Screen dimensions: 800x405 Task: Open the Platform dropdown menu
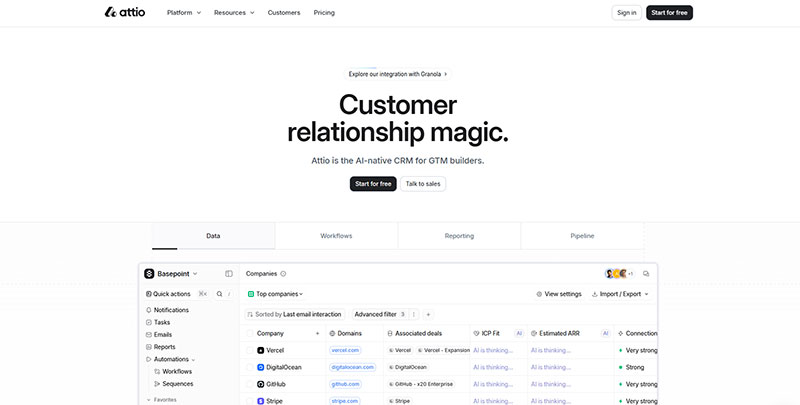pyautogui.click(x=184, y=13)
